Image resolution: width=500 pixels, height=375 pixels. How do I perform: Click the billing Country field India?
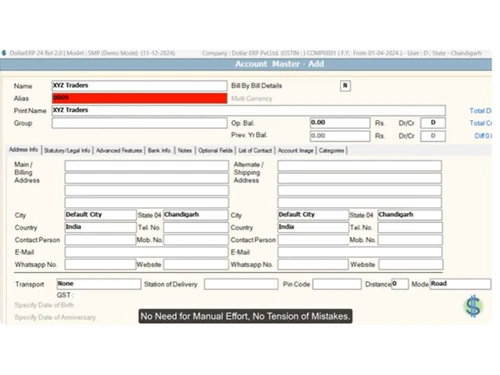100,227
